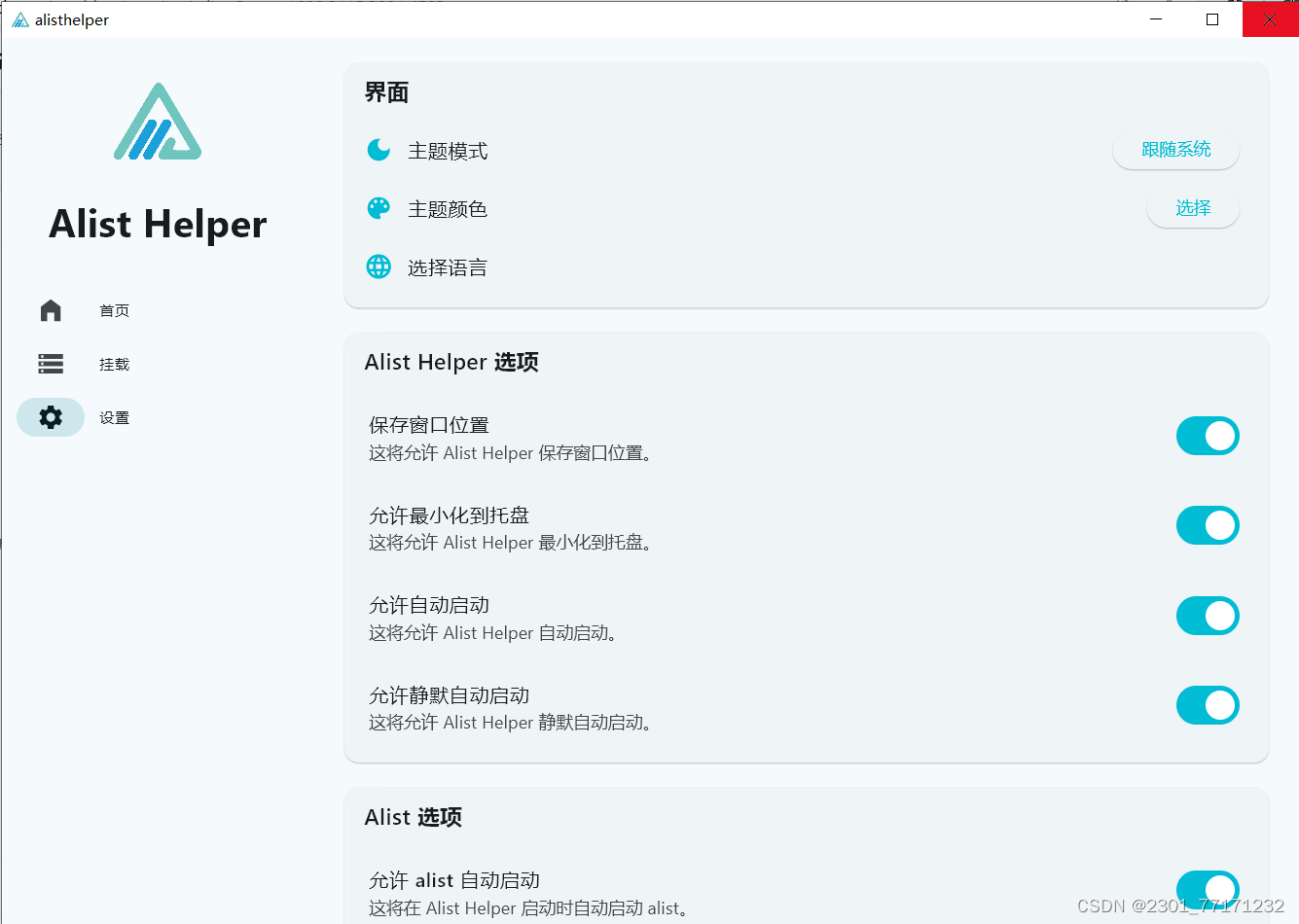This screenshot has width=1299, height=924.
Task: Click description 这将允许 Alist Helper 最小化到托盘。
Action: coord(510,543)
